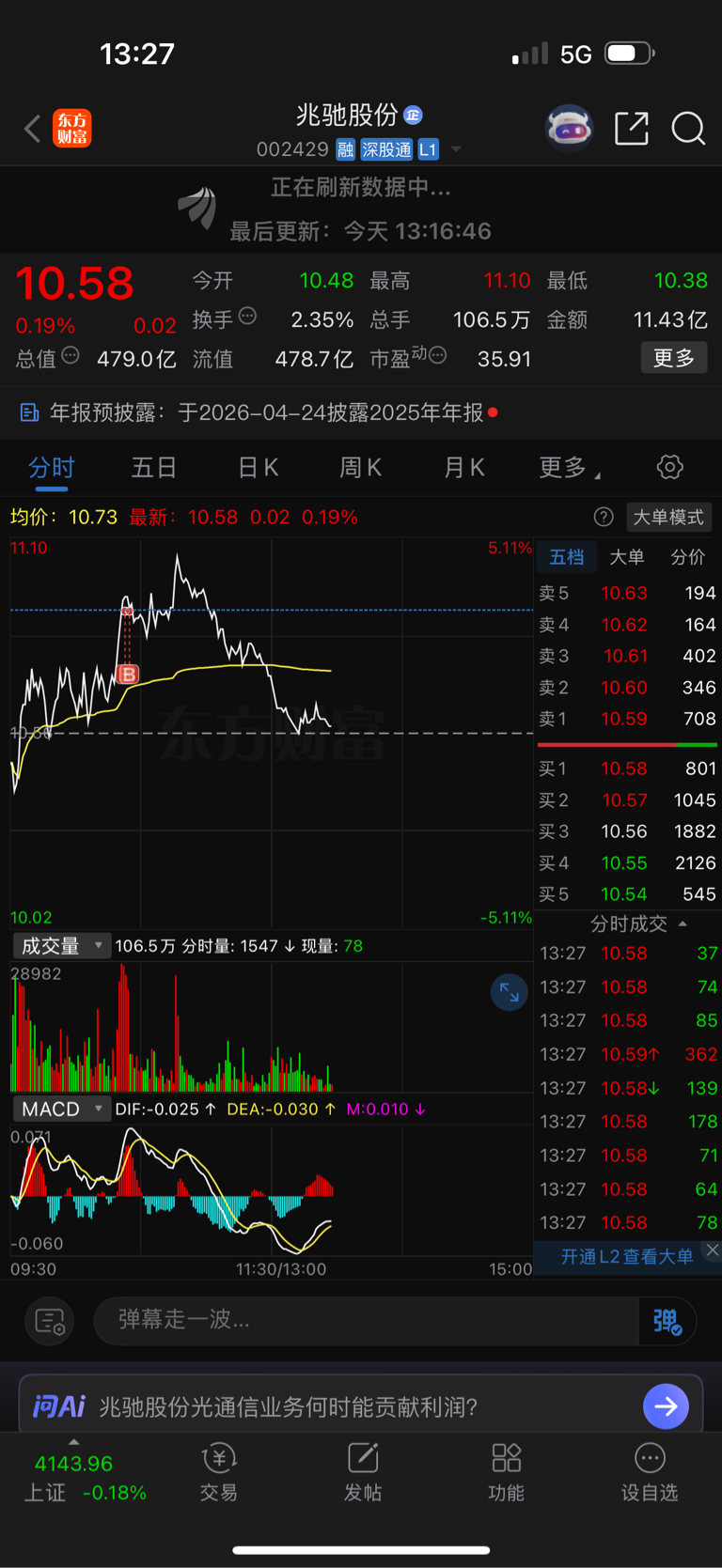The width and height of the screenshot is (722, 1568).
Task: Select the 买3 price 10.56 row
Action: (627, 831)
